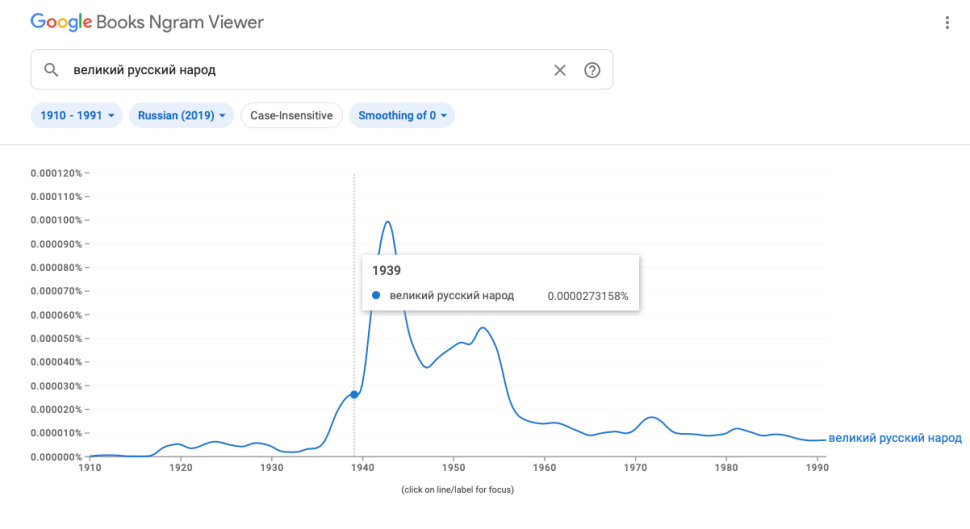The width and height of the screenshot is (970, 529).
Task: Click the 1939 tooltip header
Action: tap(386, 270)
